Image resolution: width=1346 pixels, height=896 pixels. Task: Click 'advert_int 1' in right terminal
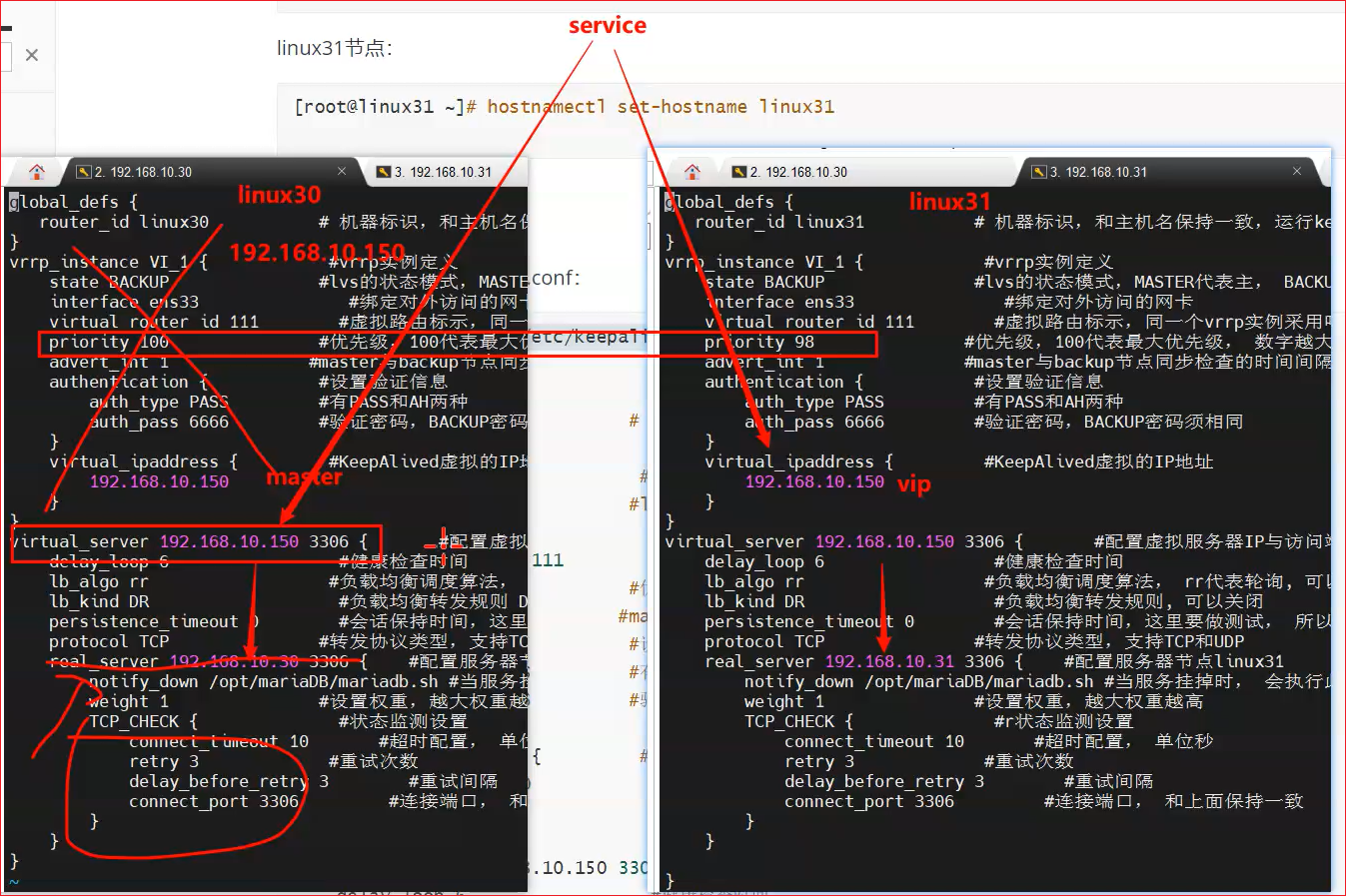[764, 362]
